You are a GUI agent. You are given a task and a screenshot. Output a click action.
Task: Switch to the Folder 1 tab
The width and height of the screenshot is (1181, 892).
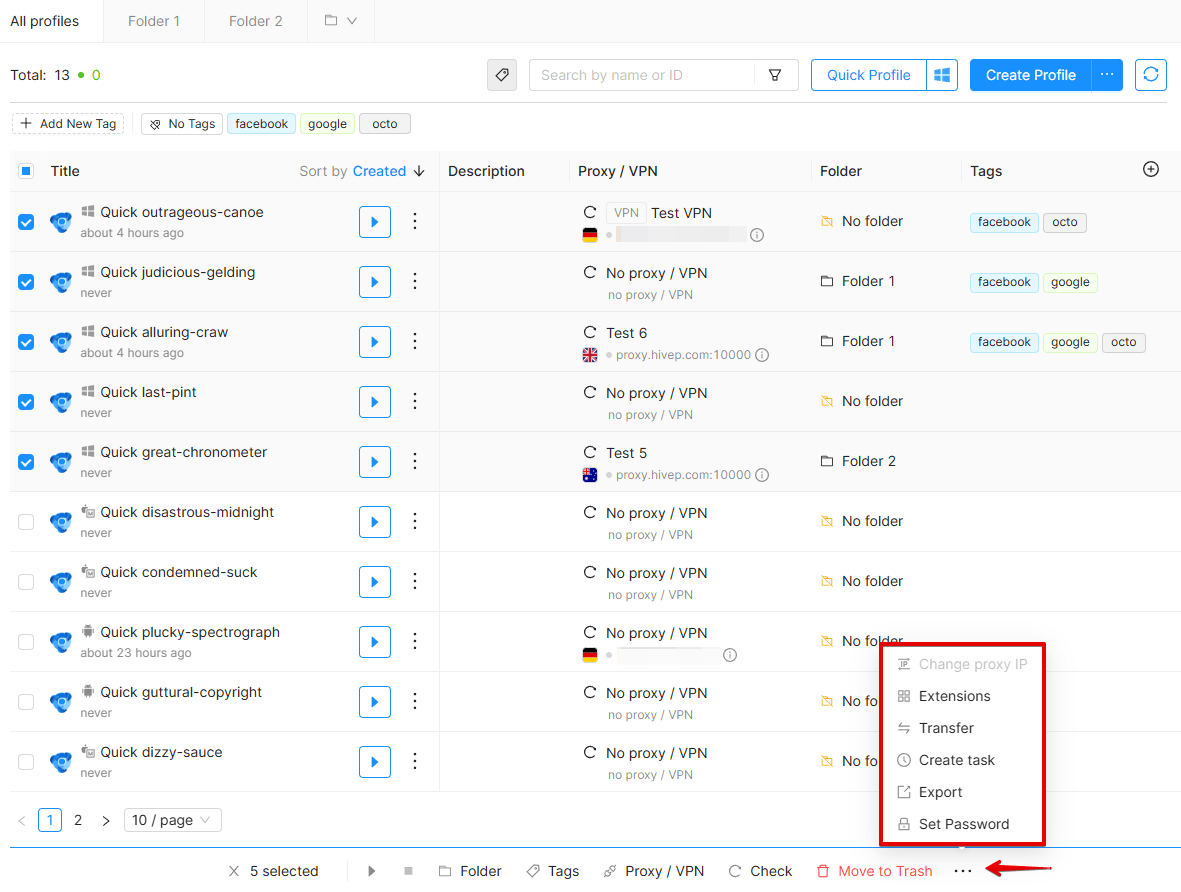154,21
